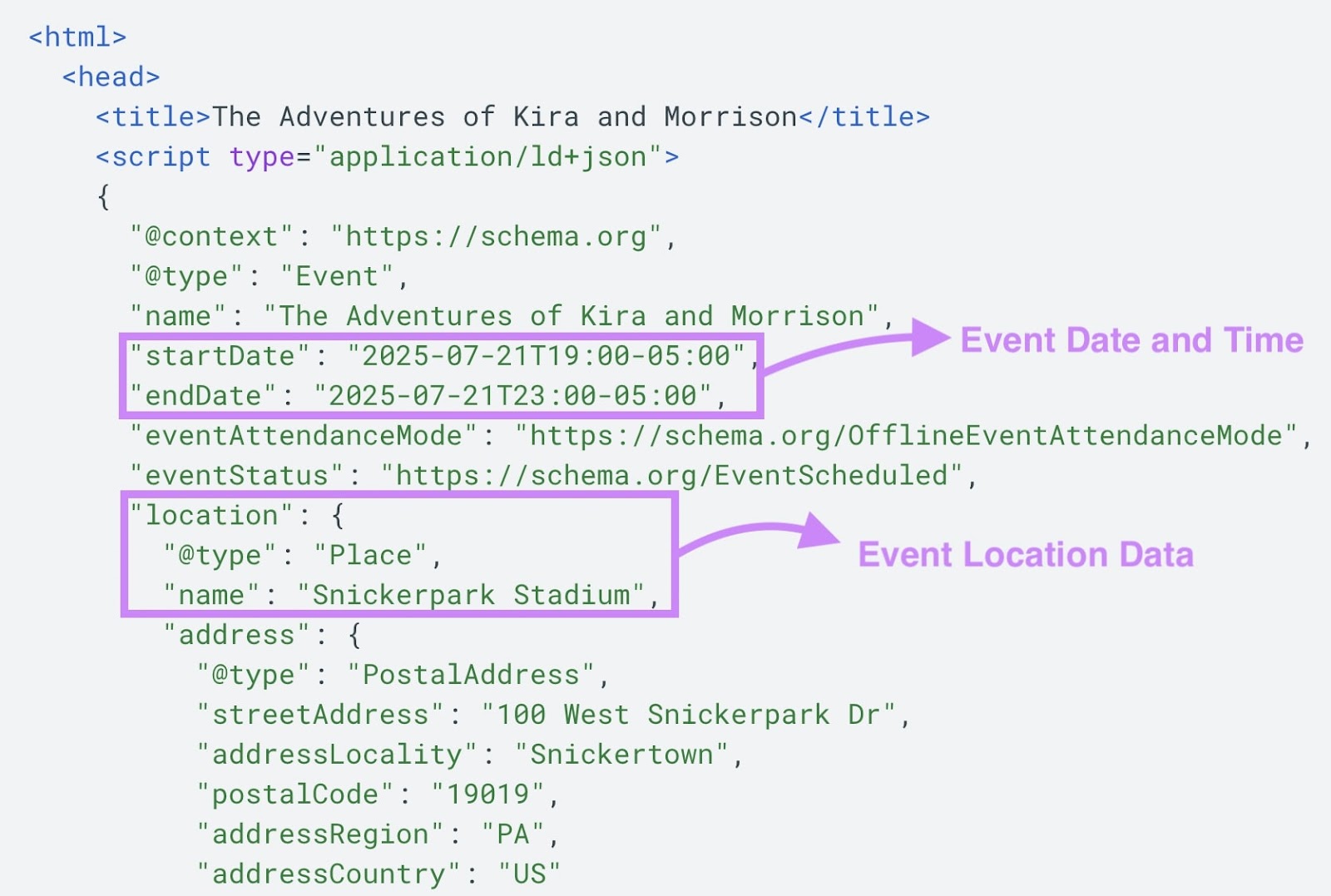Click the "2025-07-21T23:00-05:00" end value
Viewport: 1331px width, 896px height.
click(512, 397)
